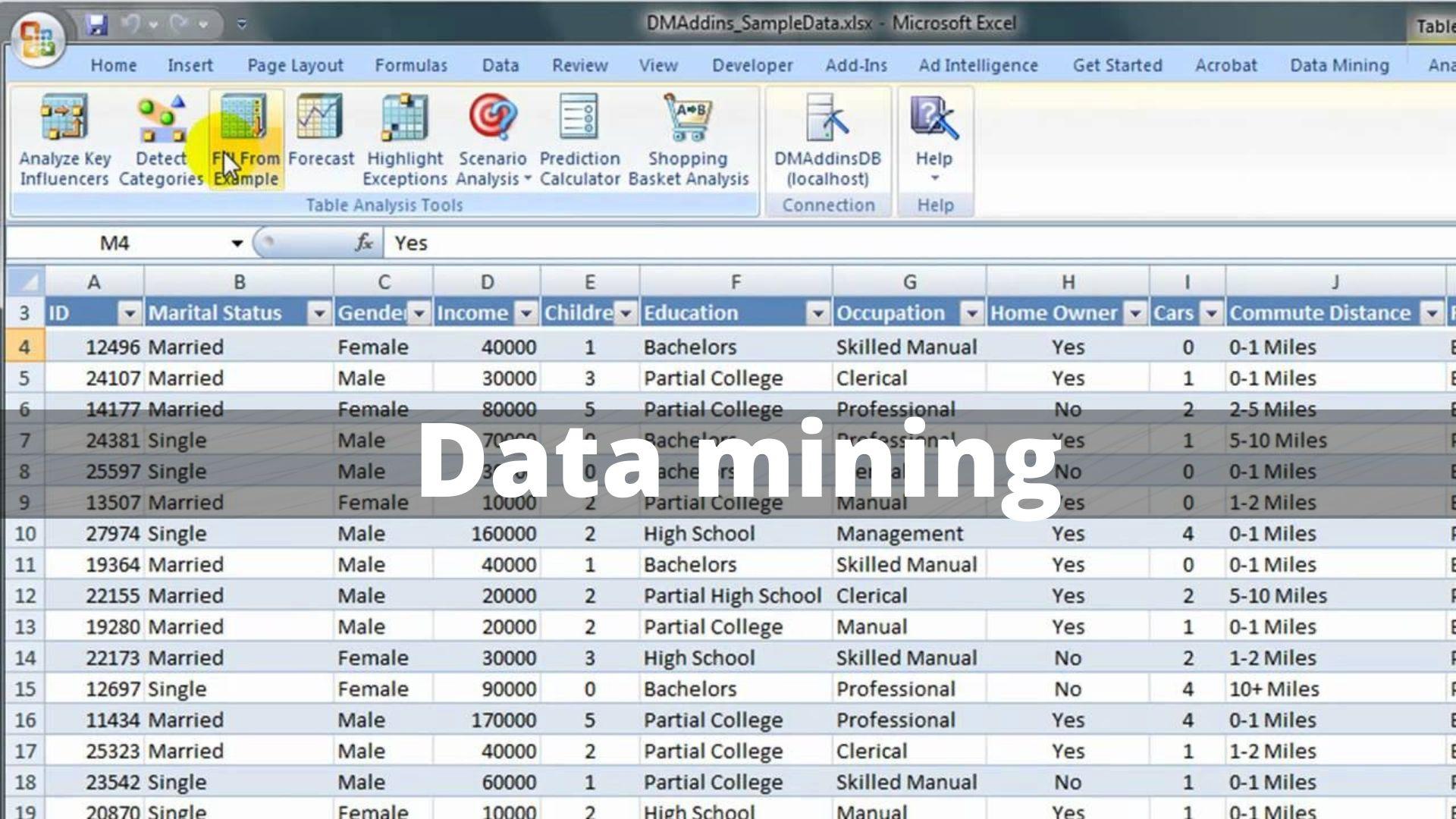Click the Insert Function fx button
The image size is (1456, 819).
(x=364, y=243)
